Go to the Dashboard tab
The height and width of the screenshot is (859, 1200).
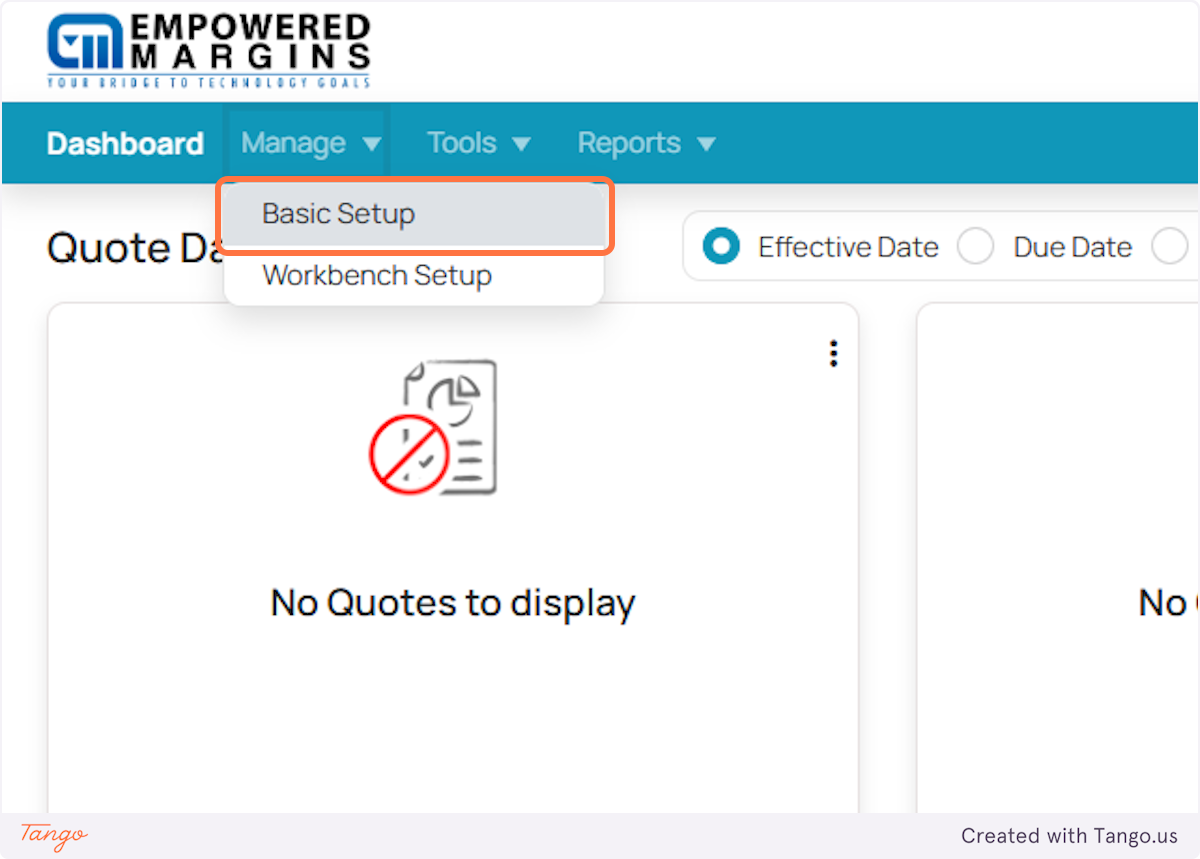tap(124, 142)
